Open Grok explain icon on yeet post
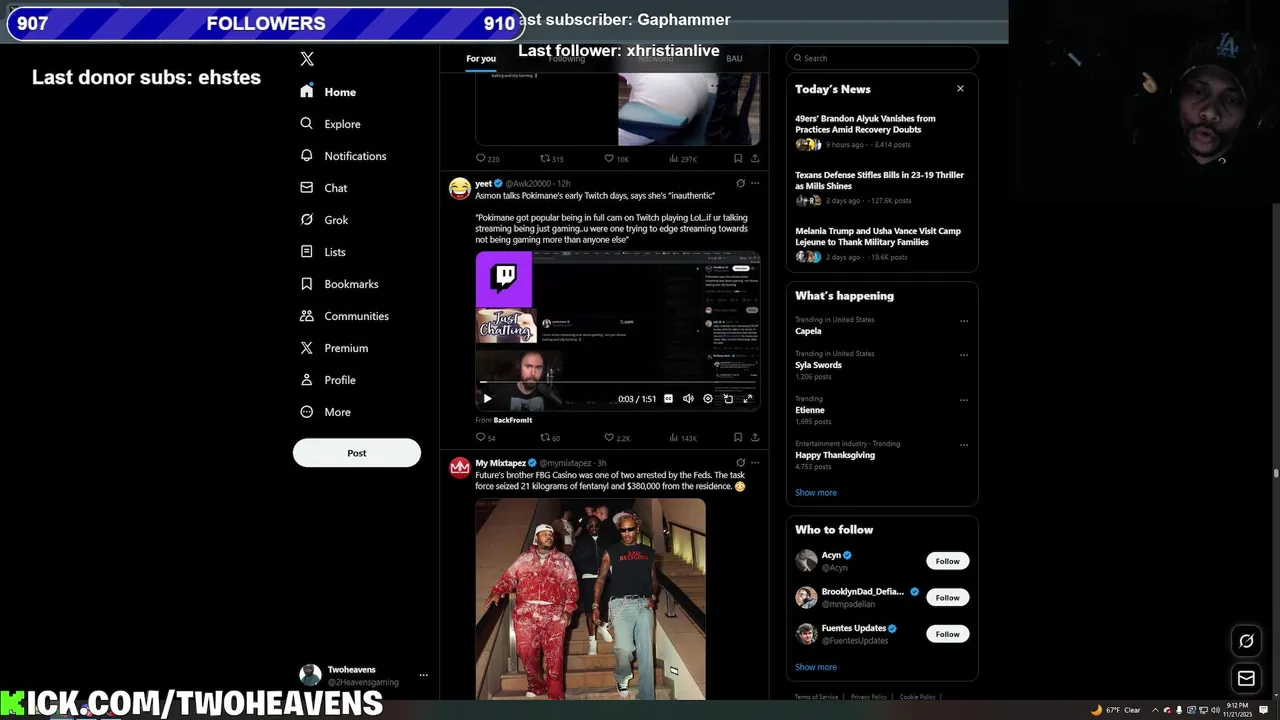1280x720 pixels. (740, 183)
